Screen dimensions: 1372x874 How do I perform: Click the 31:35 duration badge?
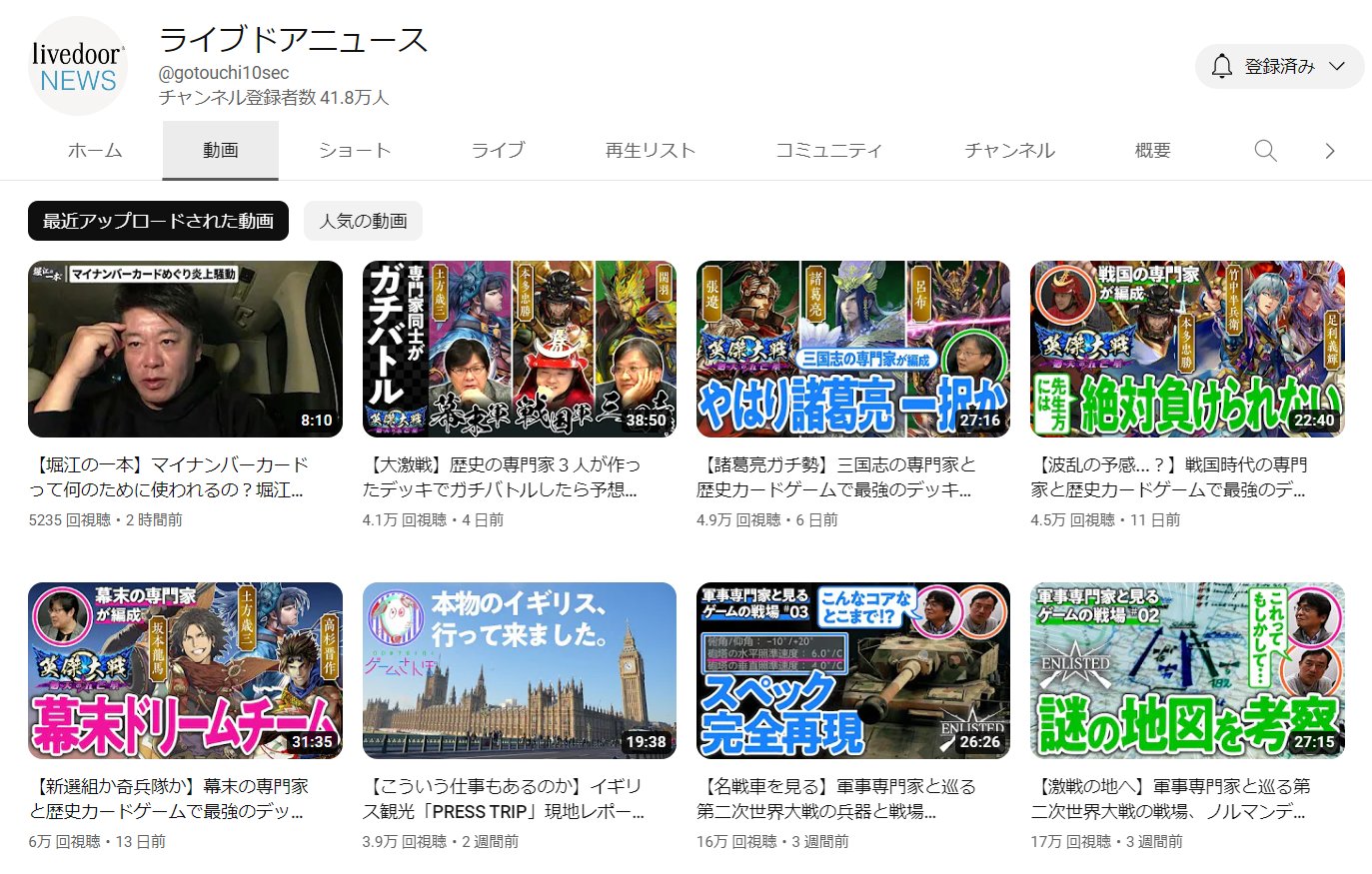point(312,742)
